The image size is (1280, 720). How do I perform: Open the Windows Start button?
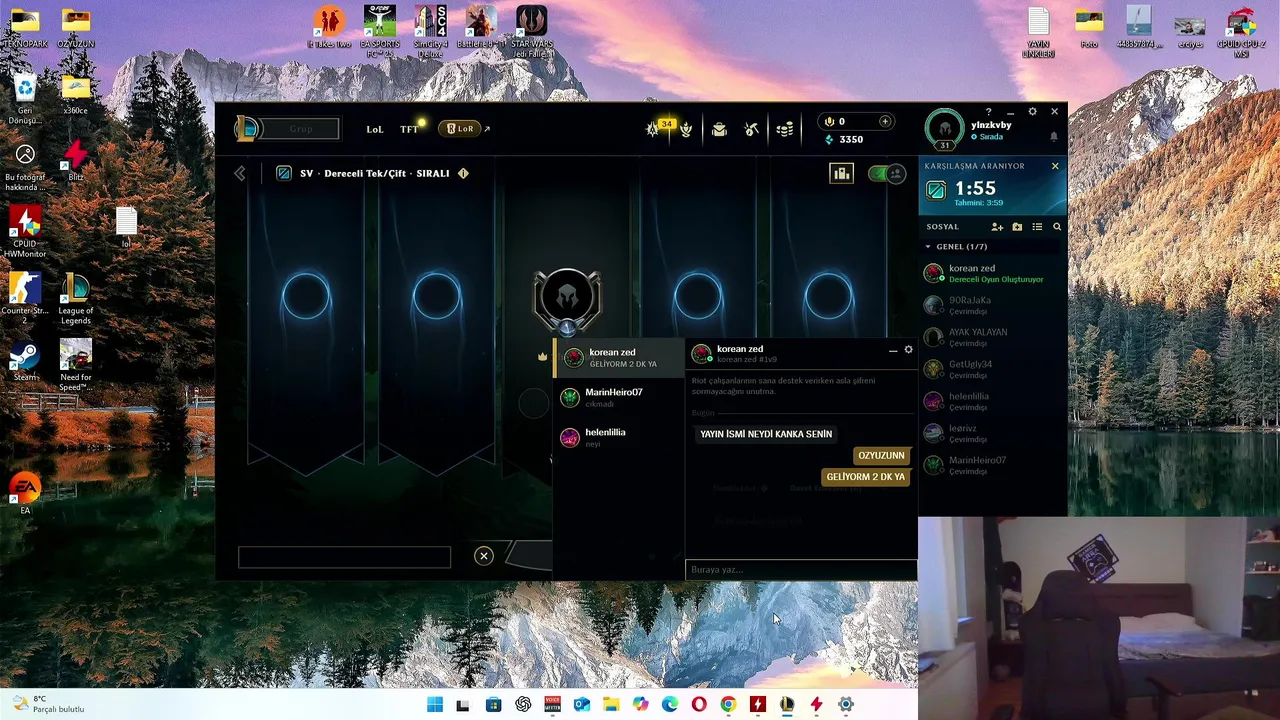(x=435, y=705)
